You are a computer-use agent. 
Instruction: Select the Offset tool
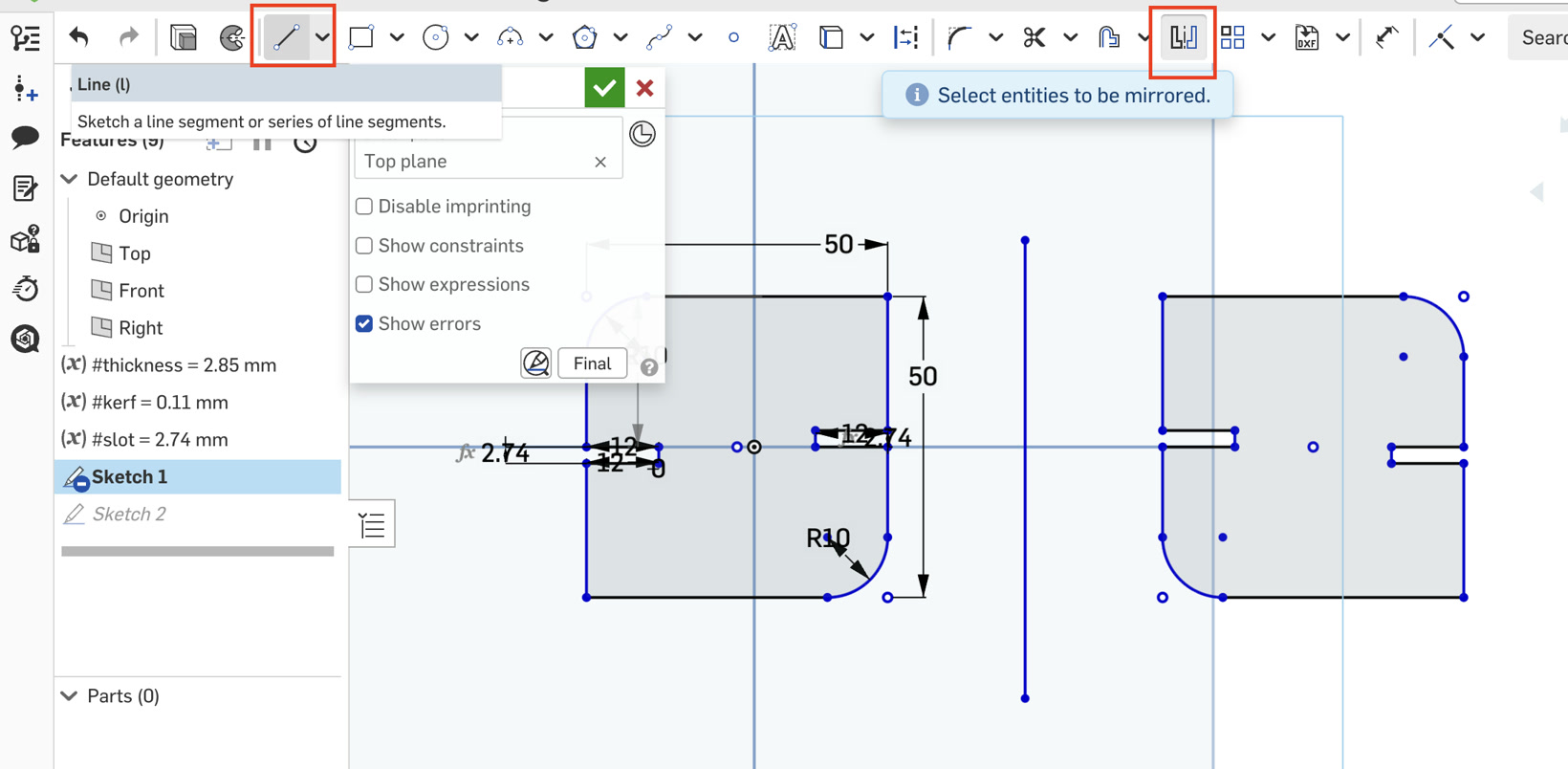pyautogui.click(x=1108, y=37)
